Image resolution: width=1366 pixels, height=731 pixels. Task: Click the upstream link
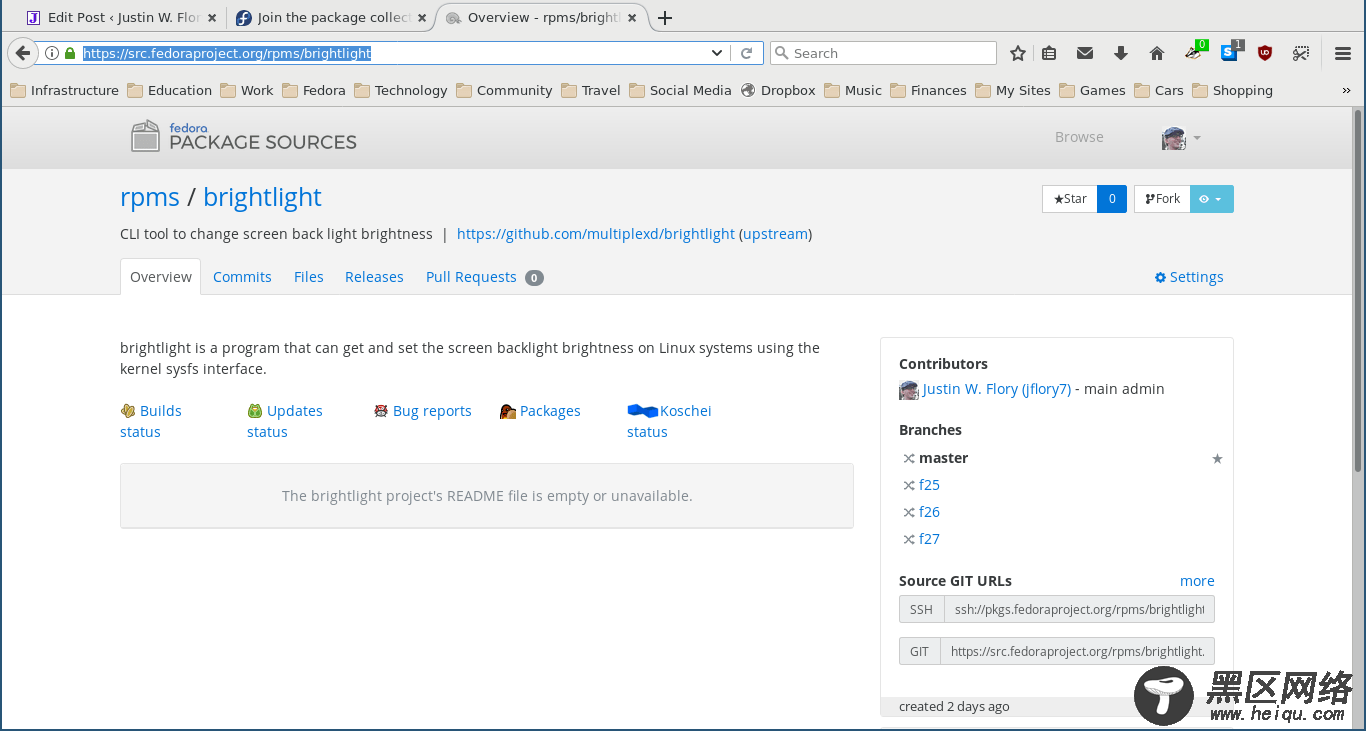point(775,234)
